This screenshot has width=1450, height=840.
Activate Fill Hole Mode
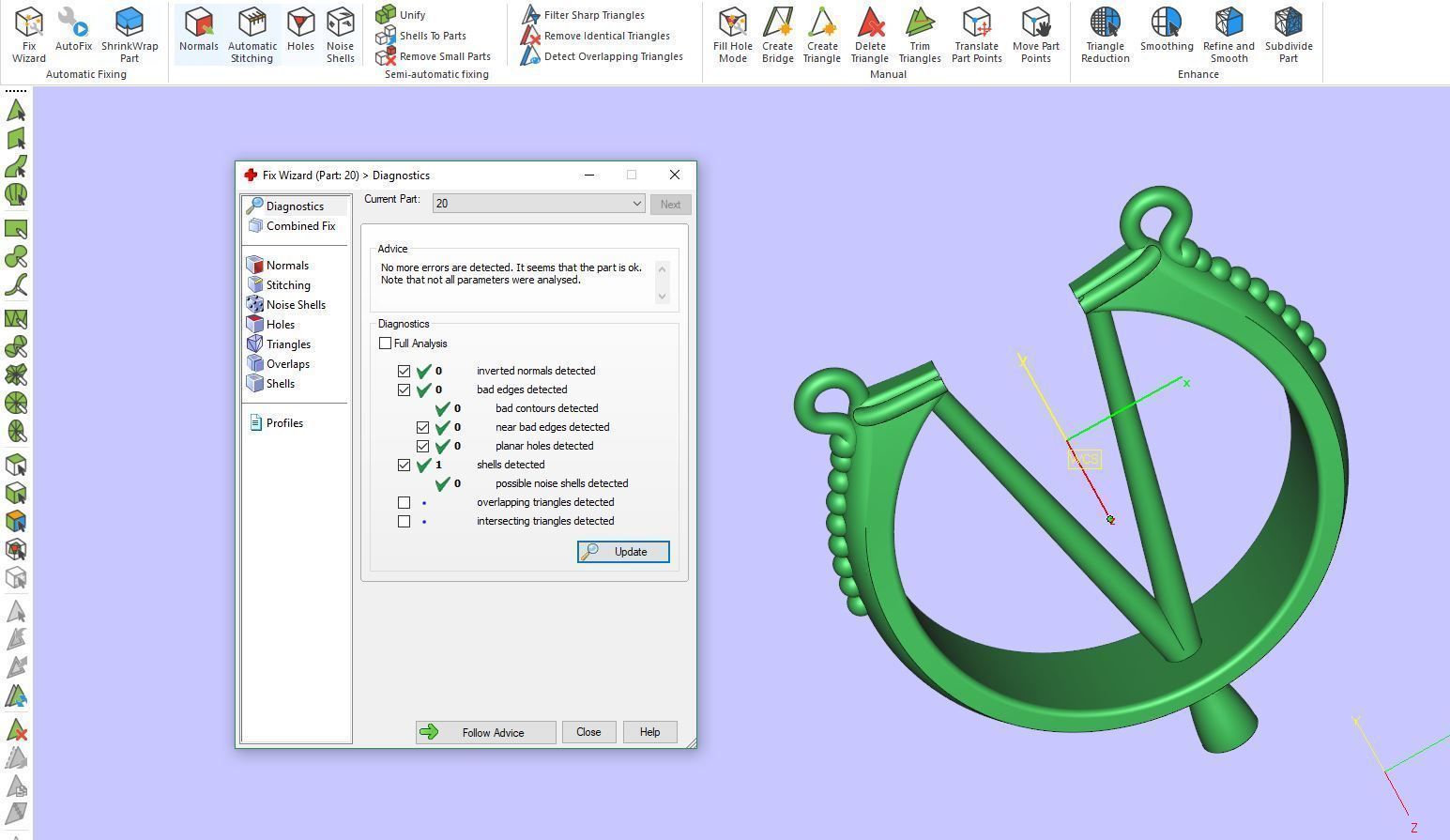pyautogui.click(x=732, y=35)
